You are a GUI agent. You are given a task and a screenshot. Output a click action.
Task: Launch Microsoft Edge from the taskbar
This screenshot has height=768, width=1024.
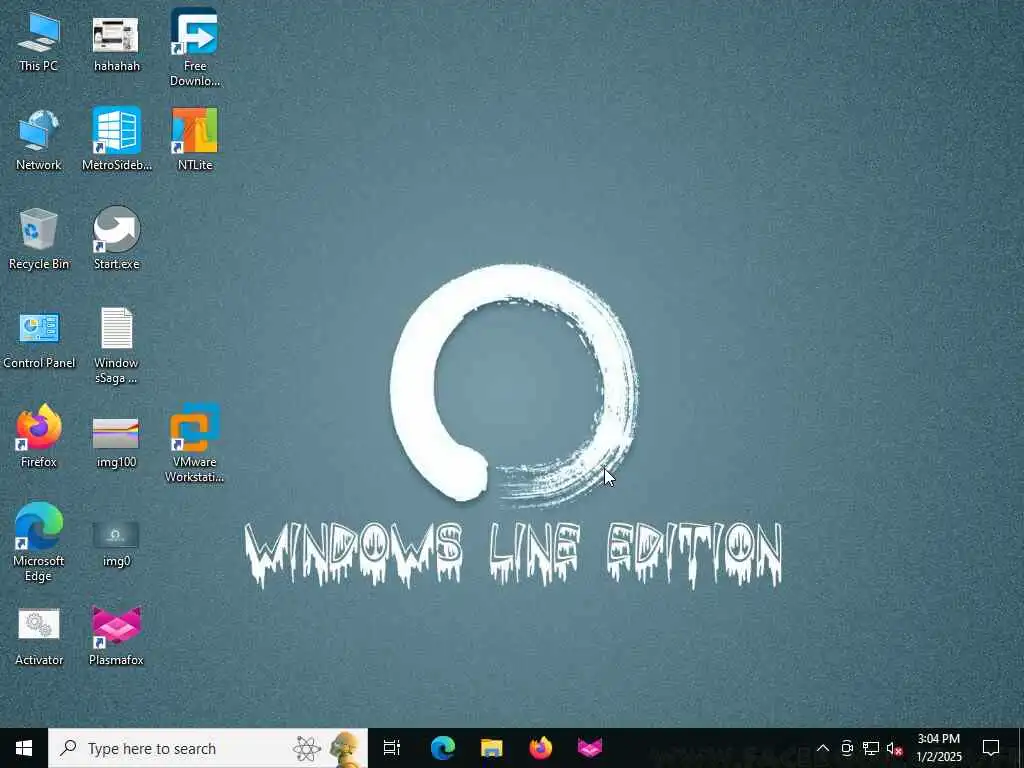(x=443, y=748)
